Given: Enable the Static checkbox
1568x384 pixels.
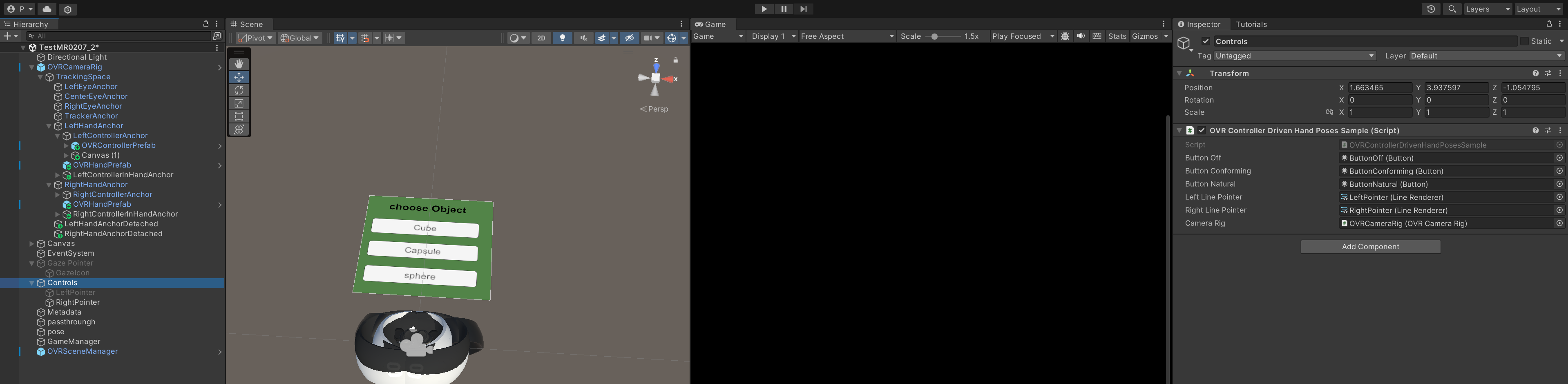Looking at the screenshot, I should 1524,41.
